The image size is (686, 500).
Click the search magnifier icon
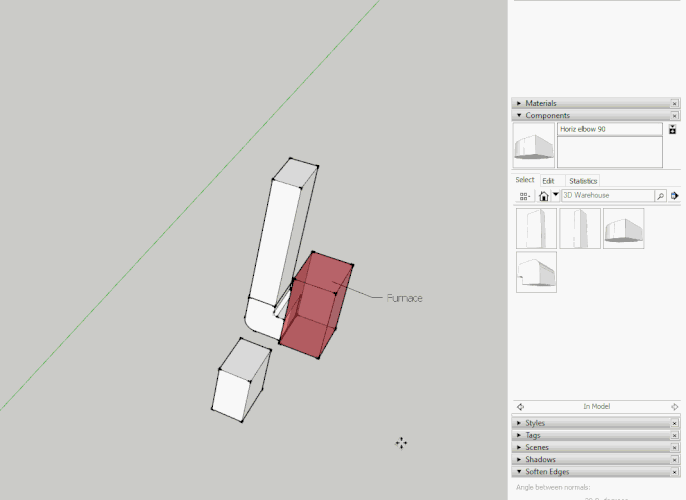point(660,196)
